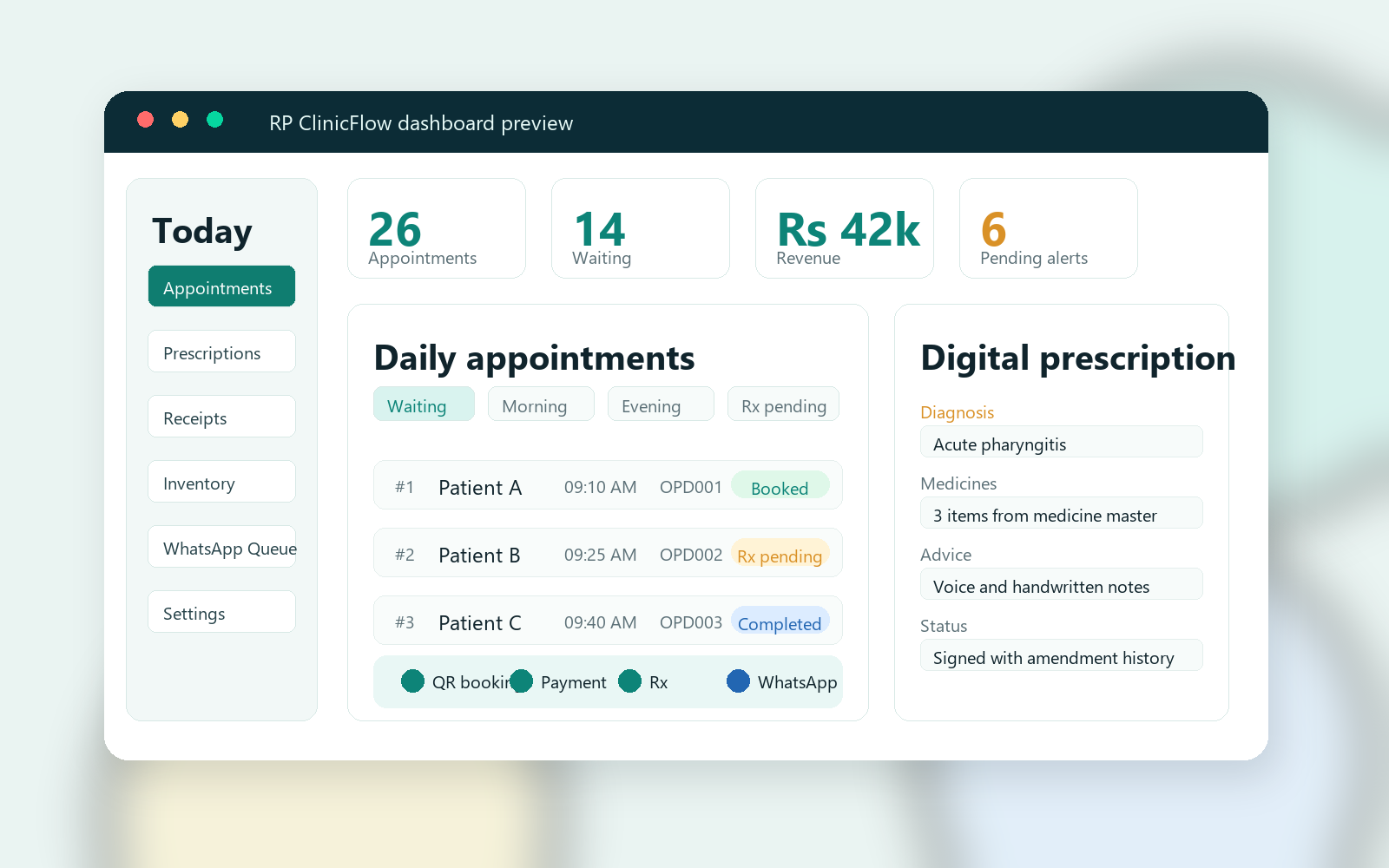This screenshot has height=868, width=1389.
Task: Click the Signed with amendment history field
Action: click(1062, 655)
